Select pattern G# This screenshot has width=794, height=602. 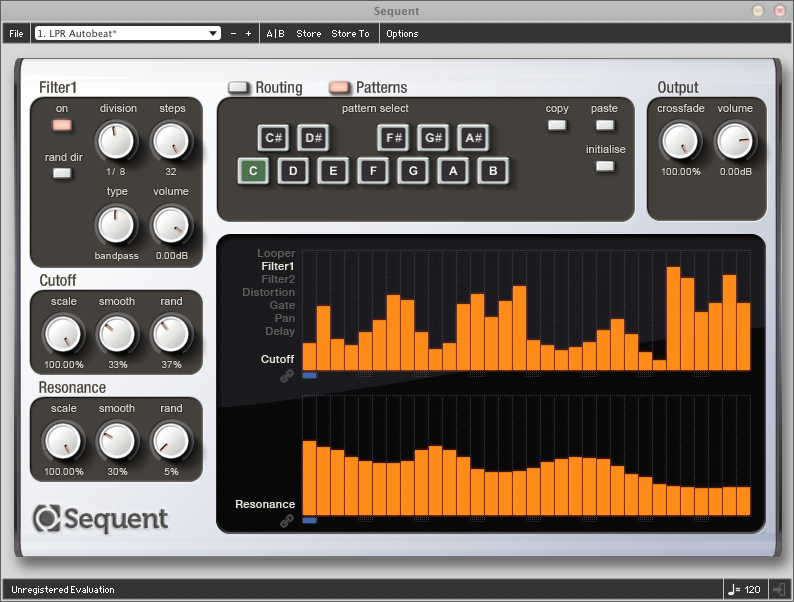(433, 138)
